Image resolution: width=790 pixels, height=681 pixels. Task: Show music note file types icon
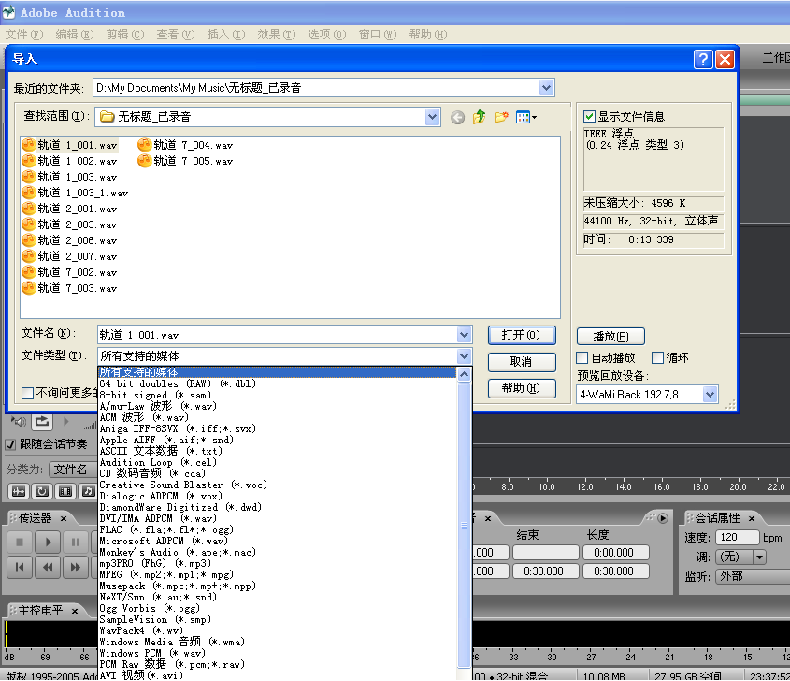(x=89, y=491)
